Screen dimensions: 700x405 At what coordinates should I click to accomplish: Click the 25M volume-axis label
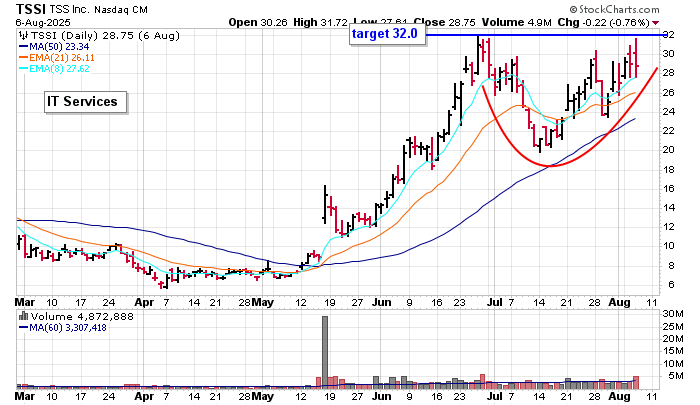[x=673, y=327]
